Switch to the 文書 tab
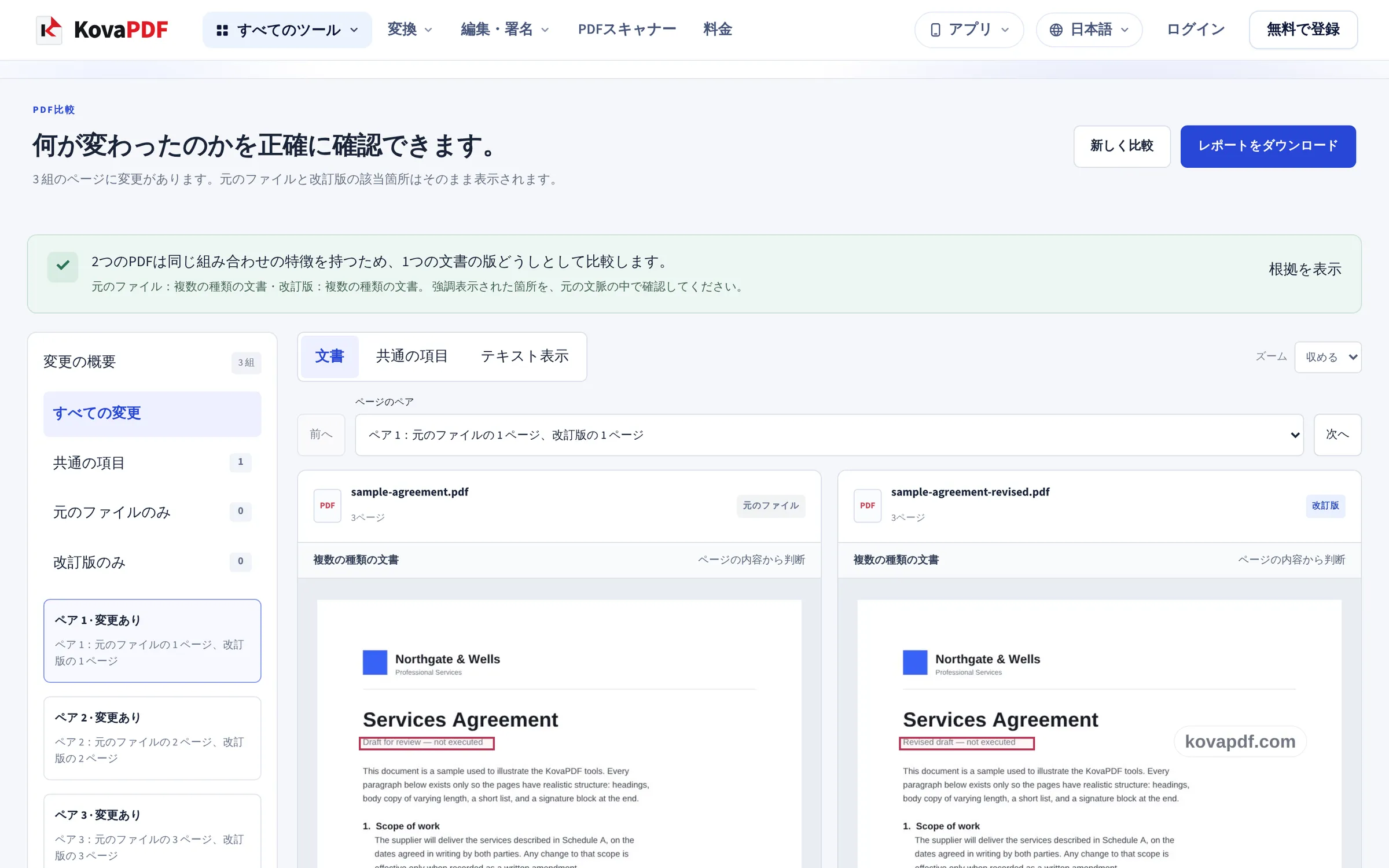 pos(329,356)
